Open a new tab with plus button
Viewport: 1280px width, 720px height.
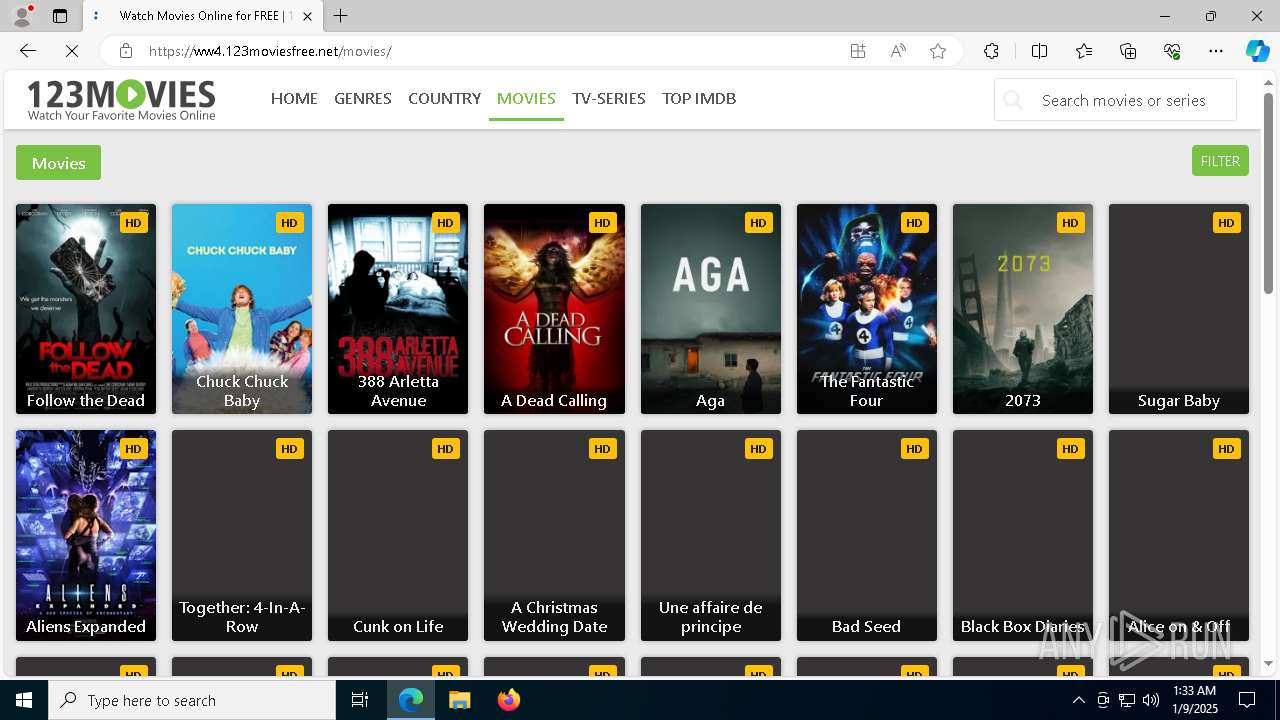point(341,16)
